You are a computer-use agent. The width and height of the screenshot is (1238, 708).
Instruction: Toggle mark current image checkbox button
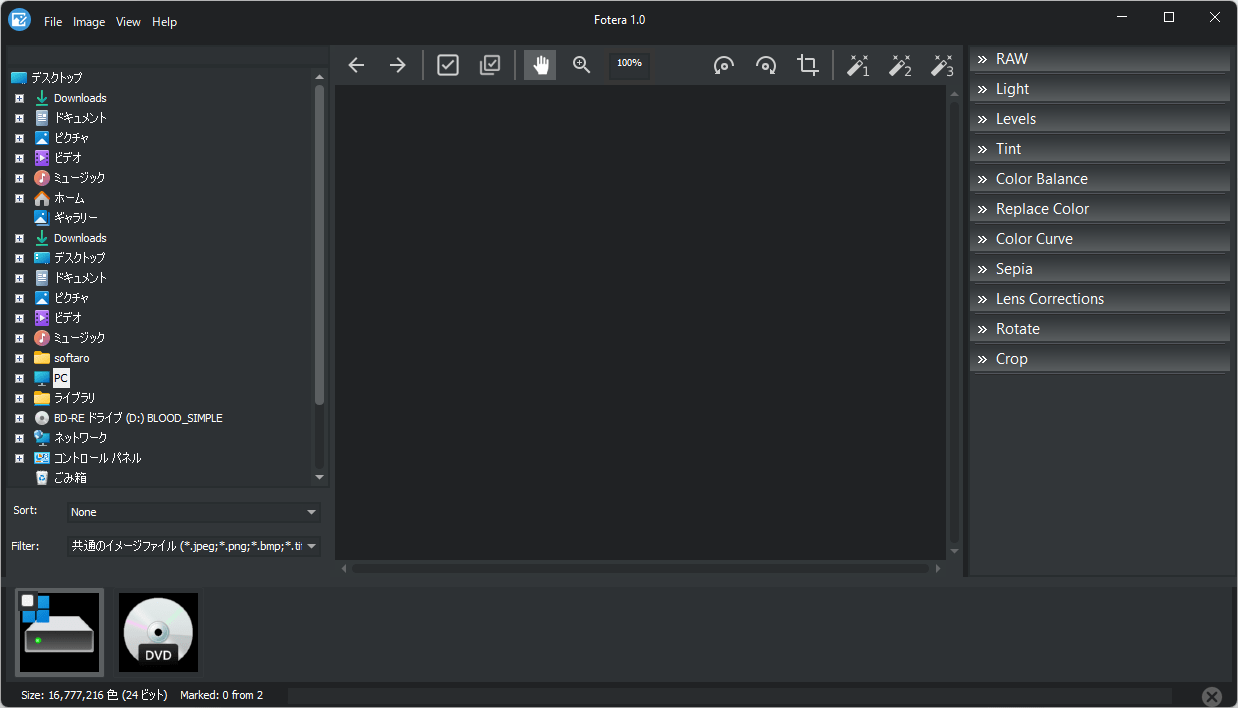click(448, 65)
